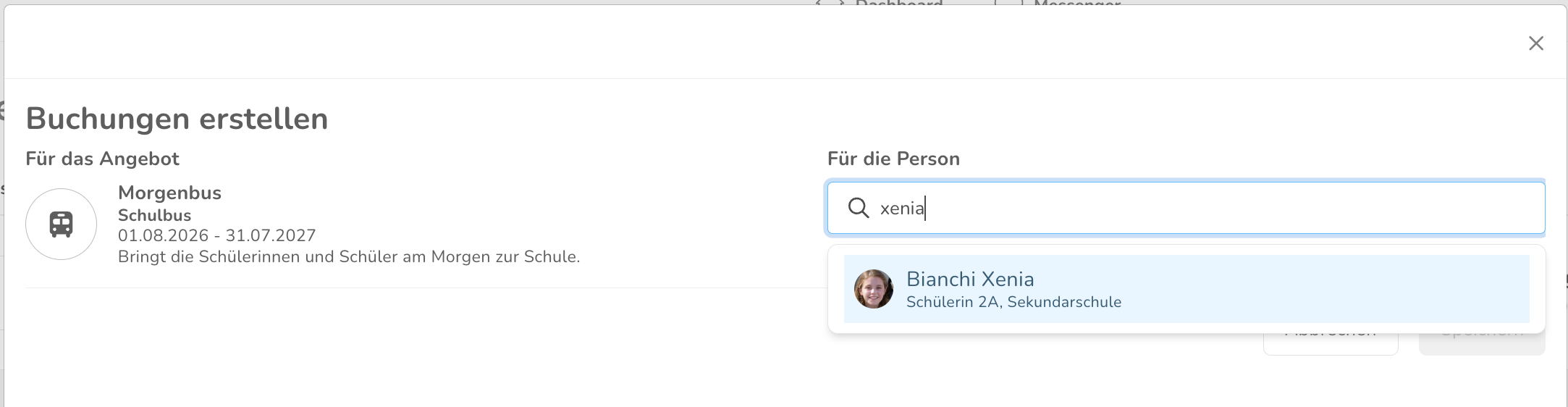This screenshot has height=407, width=1568.
Task: Click the Schulbus subtitle text
Action: (x=154, y=215)
